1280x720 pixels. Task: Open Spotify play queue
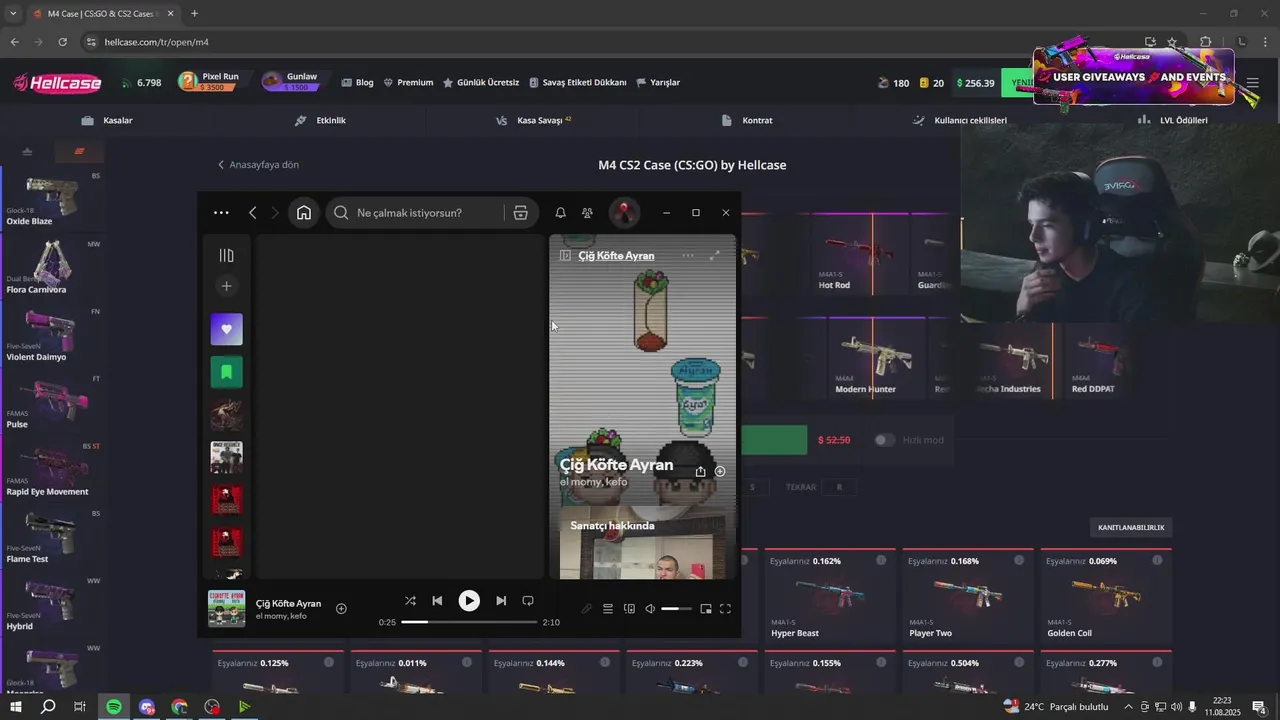point(608,609)
